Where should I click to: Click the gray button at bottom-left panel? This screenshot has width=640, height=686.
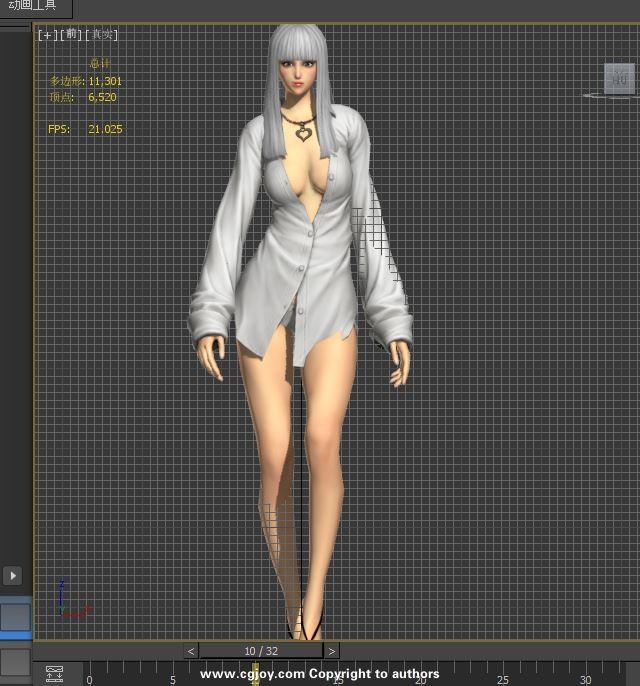coord(14,662)
